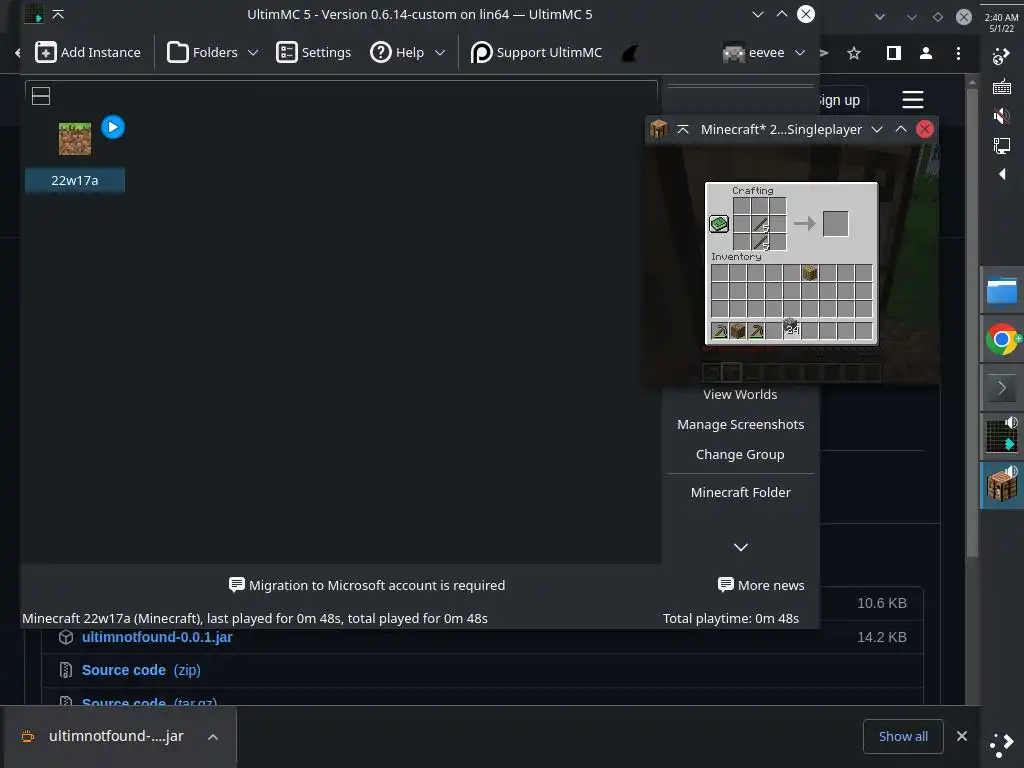Screen dimensions: 1024x768
Task: Open the virtual keyboard tray icon
Action: click(x=1001, y=86)
